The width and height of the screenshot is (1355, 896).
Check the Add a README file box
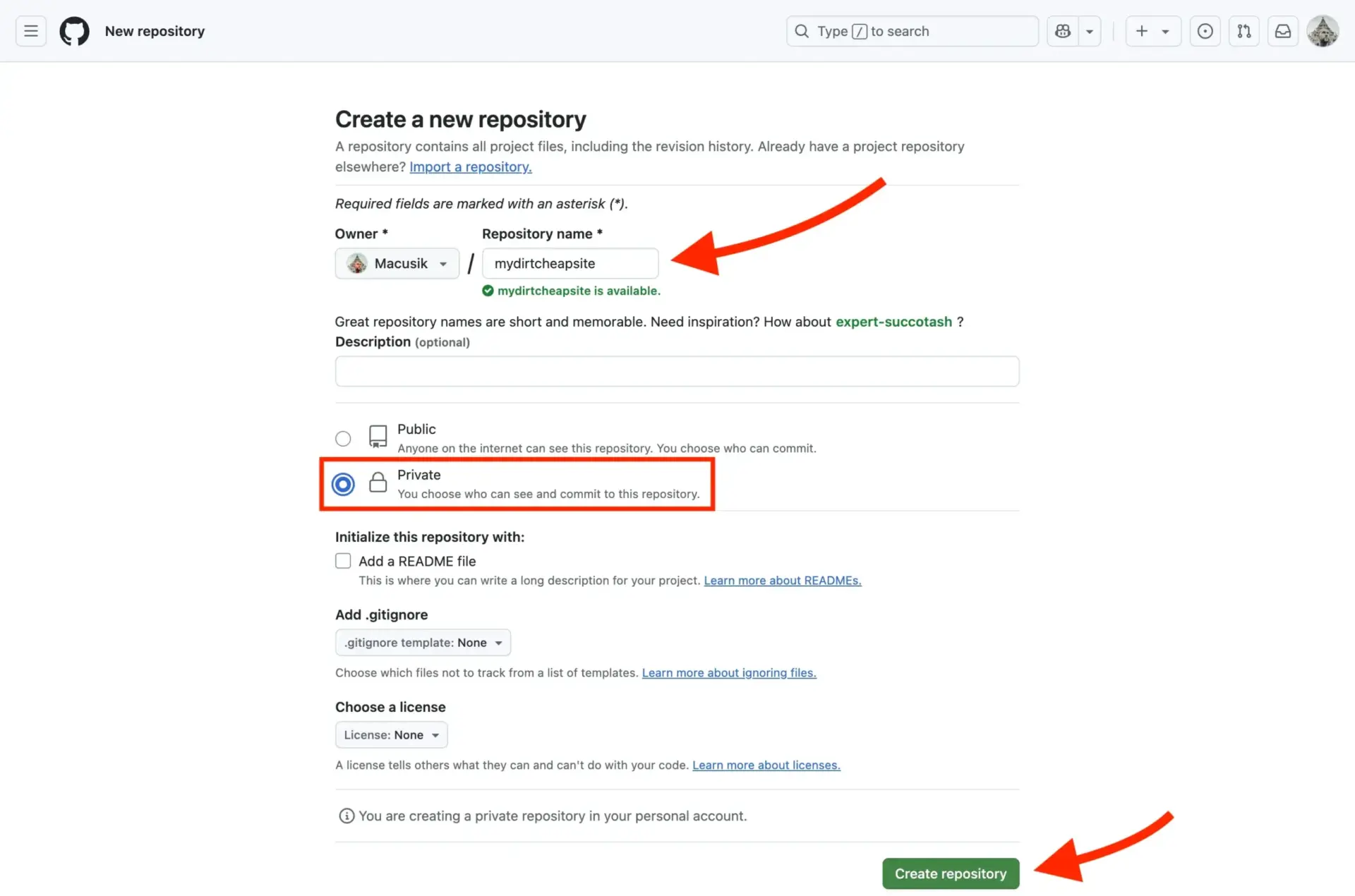[343, 561]
